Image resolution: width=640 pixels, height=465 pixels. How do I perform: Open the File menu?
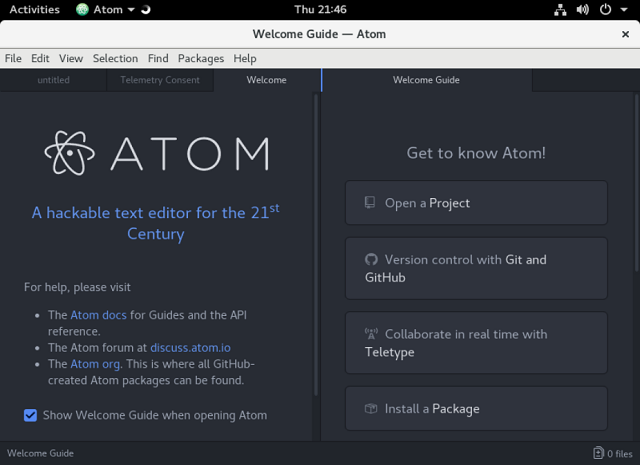(x=13, y=58)
